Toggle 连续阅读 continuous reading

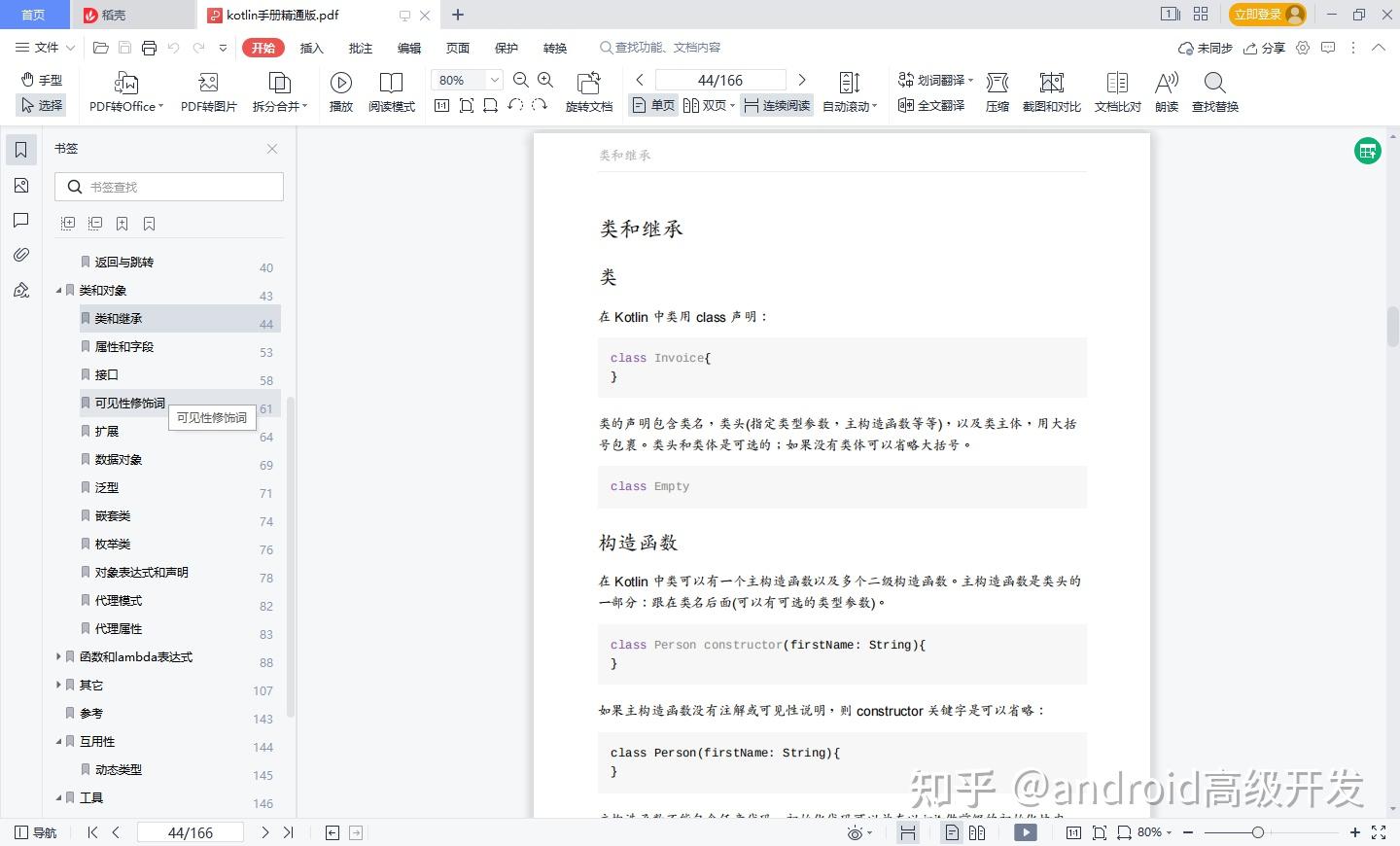(x=777, y=105)
